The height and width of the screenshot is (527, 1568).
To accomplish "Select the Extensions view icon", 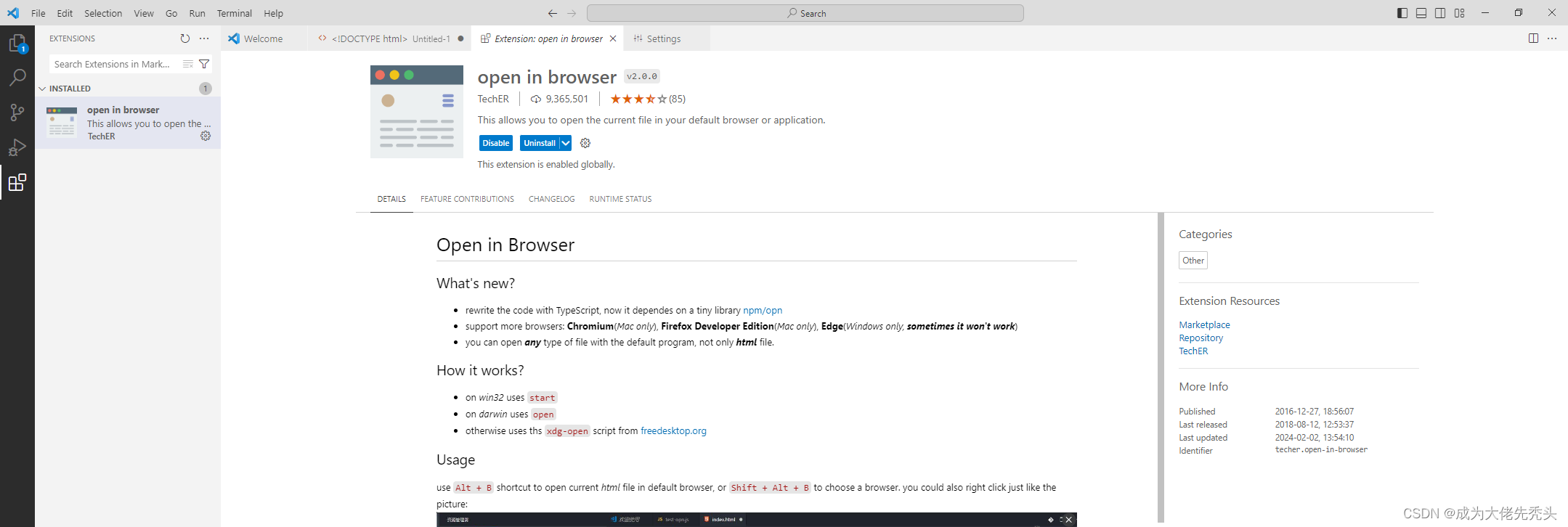I will pos(17,182).
